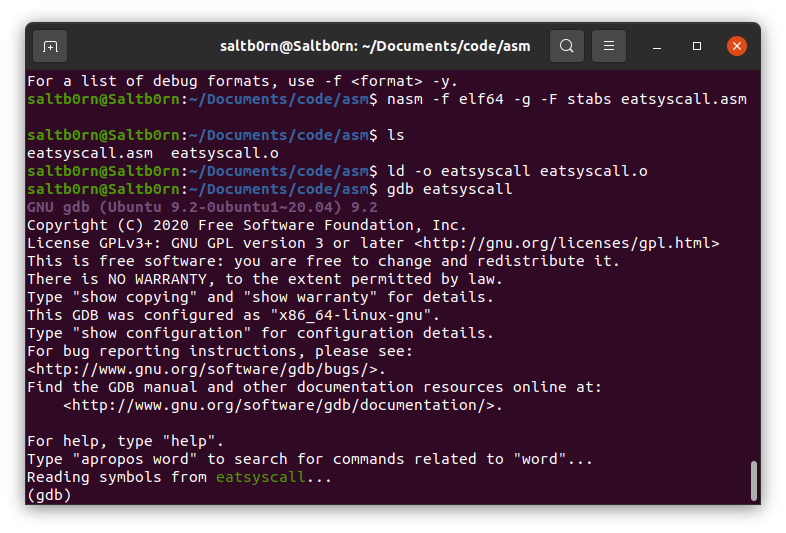Click the 'GNU gdb (Ubuntu 9.2' version line
786x533 pixels.
203,207
